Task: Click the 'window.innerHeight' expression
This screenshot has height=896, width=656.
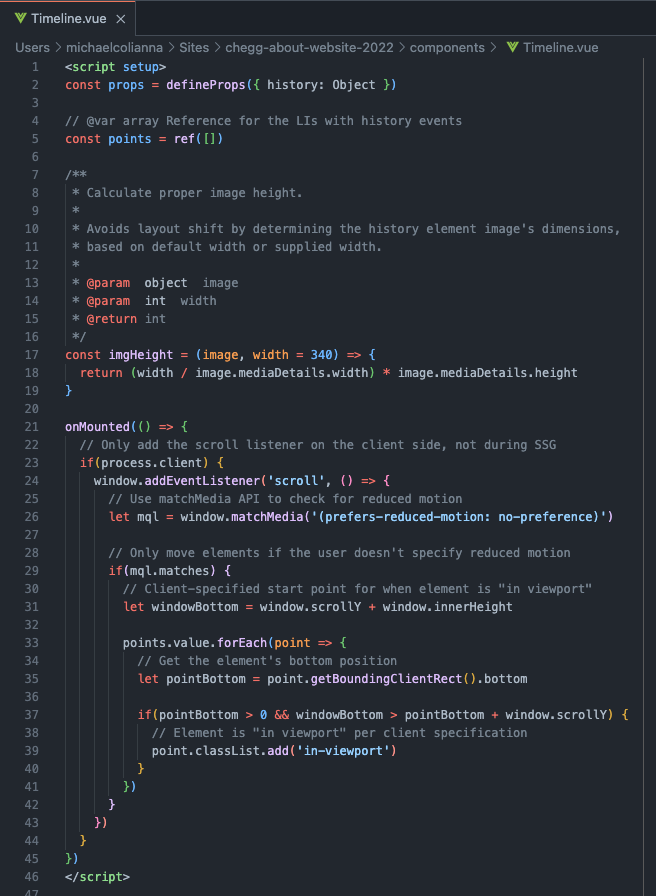Action: pos(447,607)
